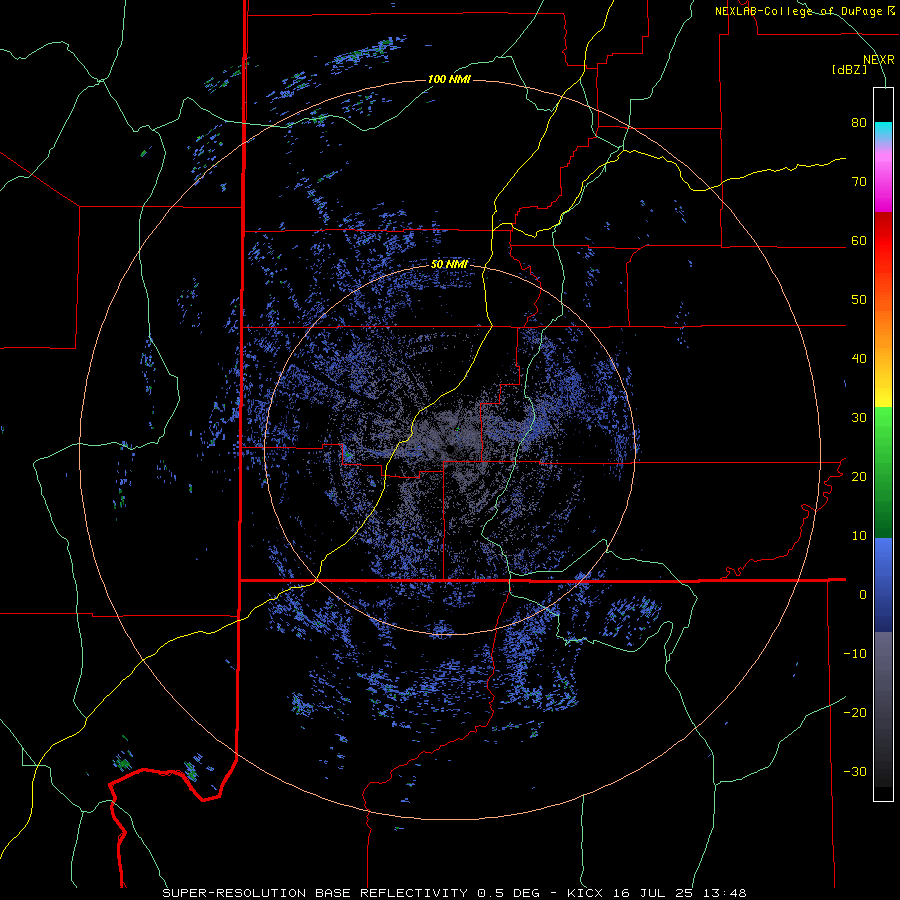This screenshot has height=900, width=900.
Task: Click the "100 NMI" range ring label
Action: click(x=449, y=79)
